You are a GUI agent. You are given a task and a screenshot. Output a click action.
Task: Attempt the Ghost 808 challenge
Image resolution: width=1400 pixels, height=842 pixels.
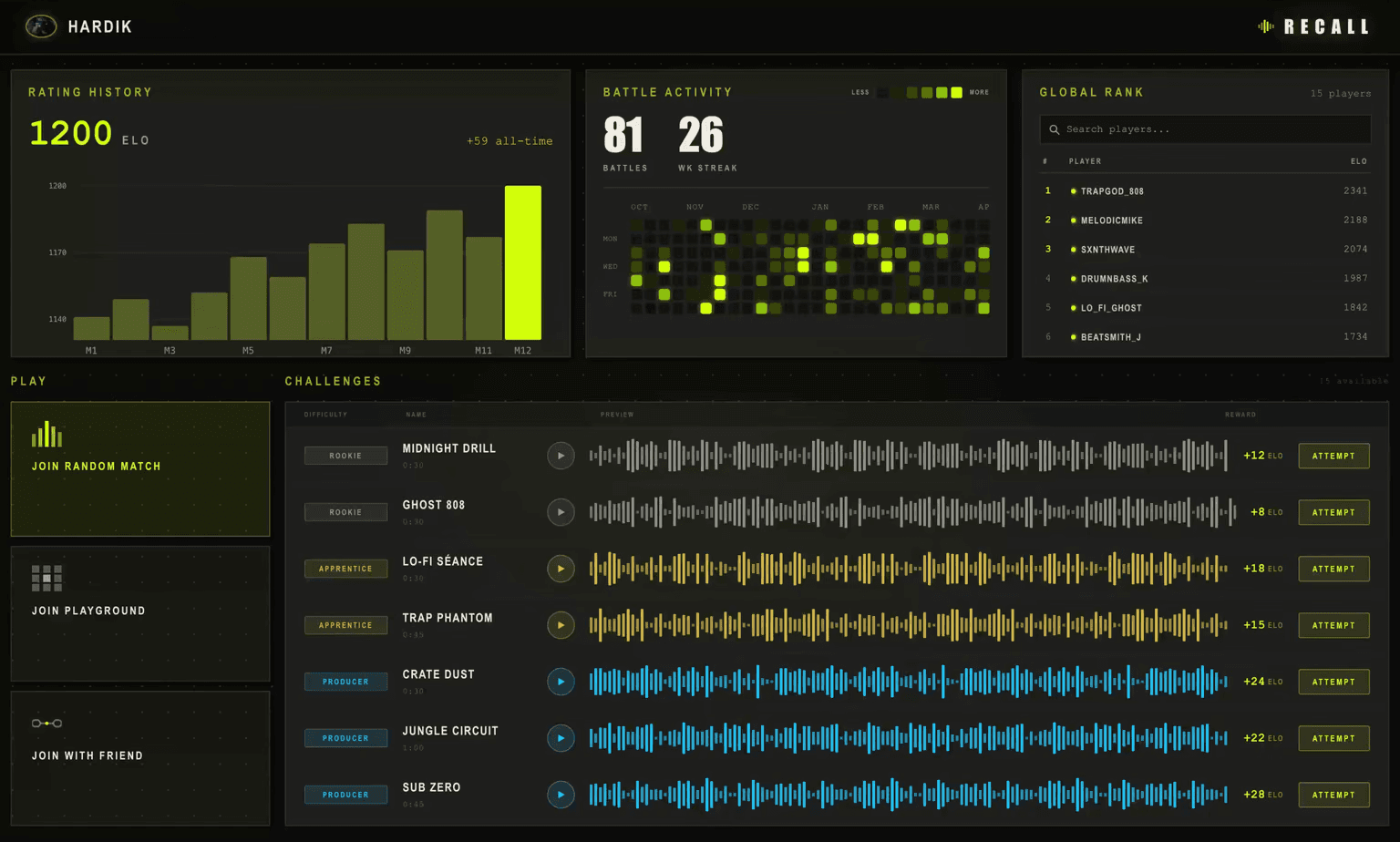click(1333, 512)
